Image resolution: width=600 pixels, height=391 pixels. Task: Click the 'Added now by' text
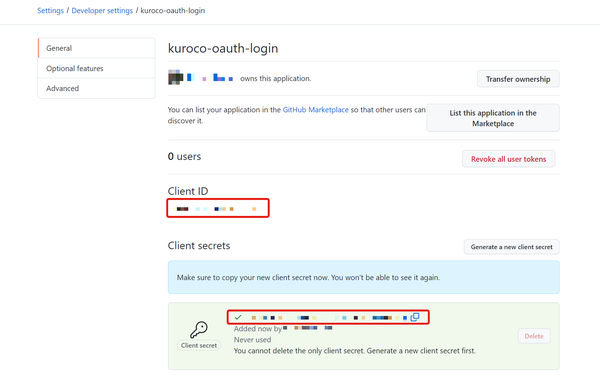point(258,329)
